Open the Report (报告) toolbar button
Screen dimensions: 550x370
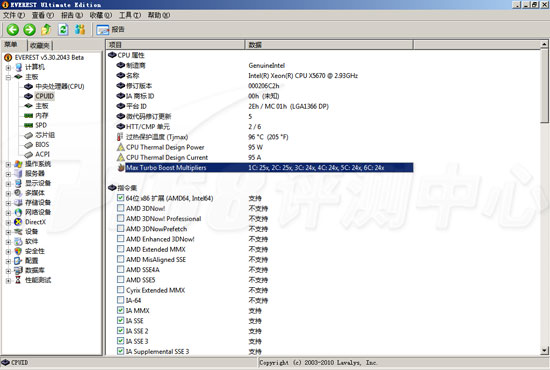pos(110,30)
